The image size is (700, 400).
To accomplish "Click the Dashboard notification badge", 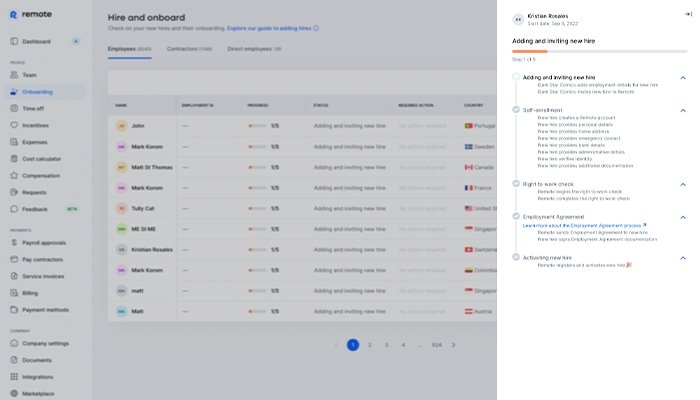I will 76,42.
